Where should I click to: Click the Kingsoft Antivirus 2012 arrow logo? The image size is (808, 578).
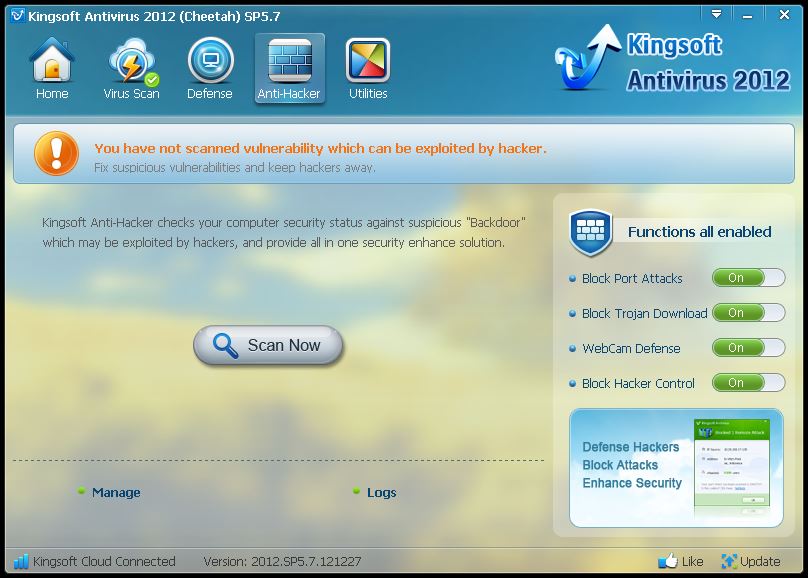pos(587,57)
